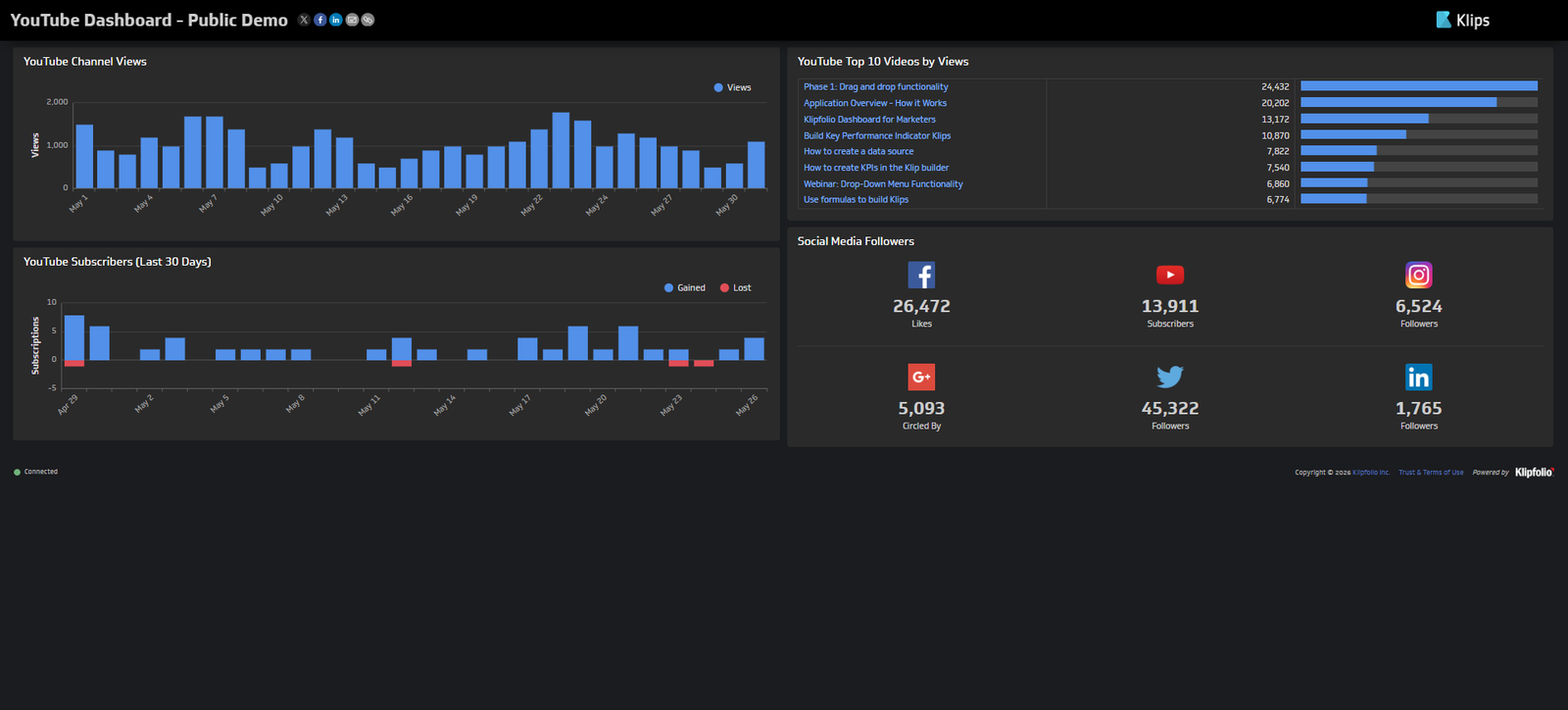Click 'YouTube Channel Views' panel title

[85, 61]
